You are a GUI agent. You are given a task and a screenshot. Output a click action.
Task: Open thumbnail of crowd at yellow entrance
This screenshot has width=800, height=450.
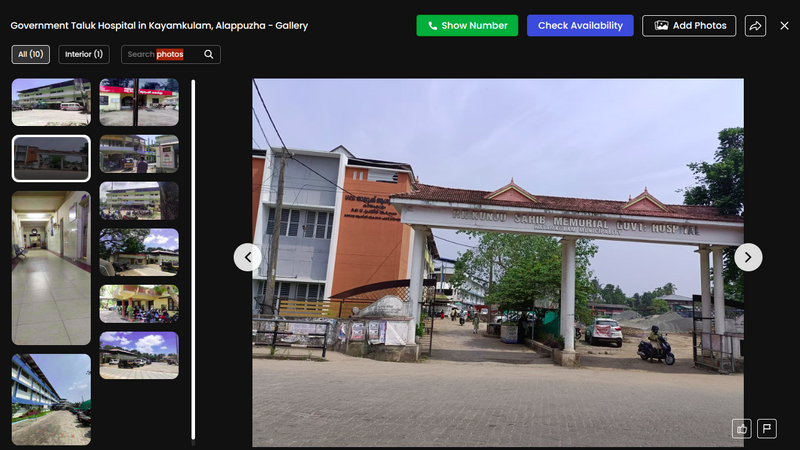pos(139,304)
